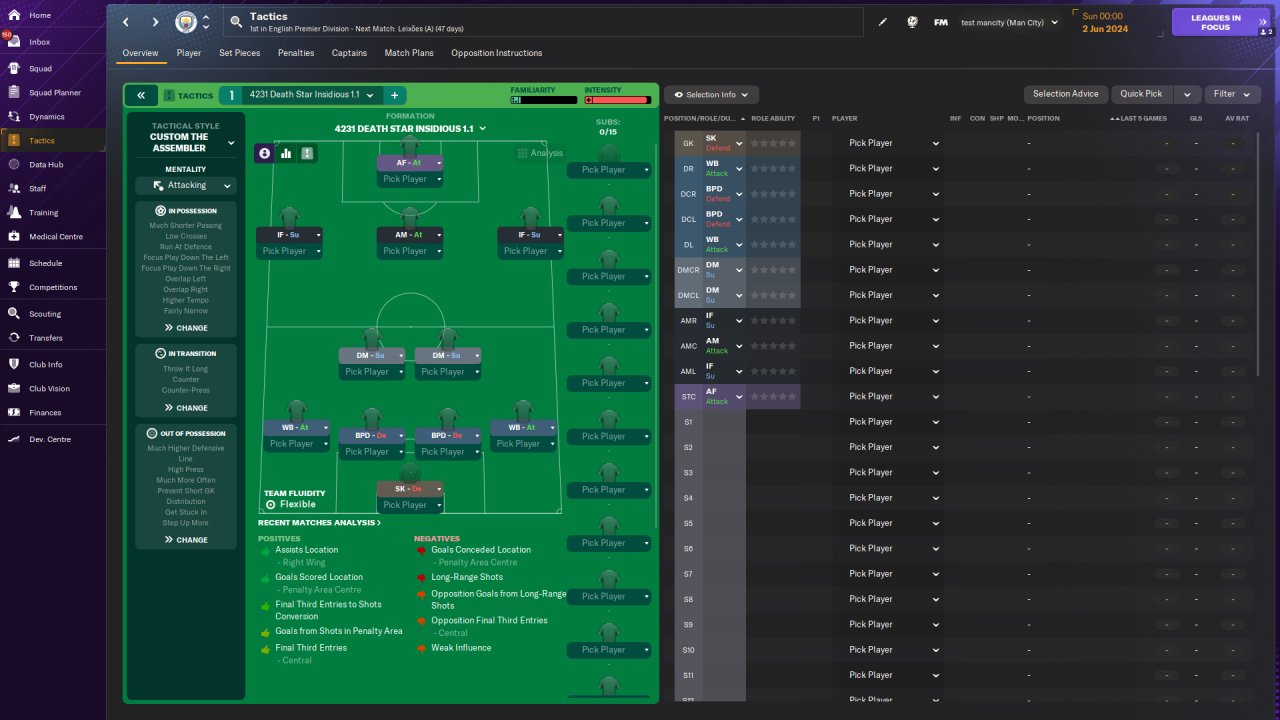Switch to the Penalties tab
Image resolution: width=1280 pixels, height=720 pixels.
[296, 53]
